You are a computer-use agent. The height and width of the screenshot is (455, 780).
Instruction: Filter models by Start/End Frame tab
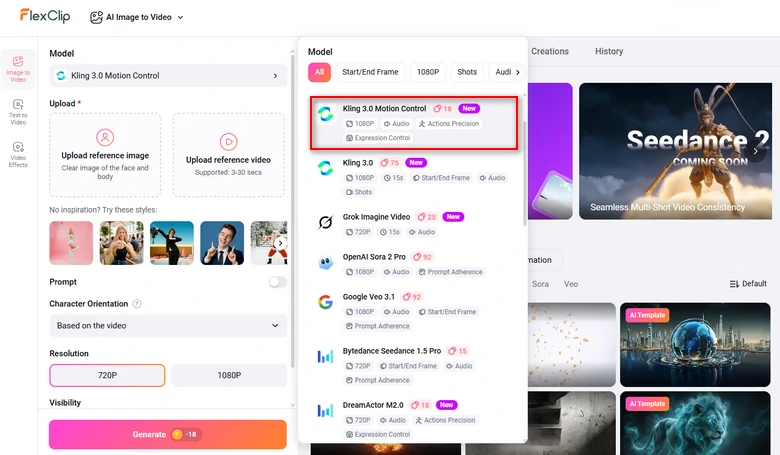point(370,72)
